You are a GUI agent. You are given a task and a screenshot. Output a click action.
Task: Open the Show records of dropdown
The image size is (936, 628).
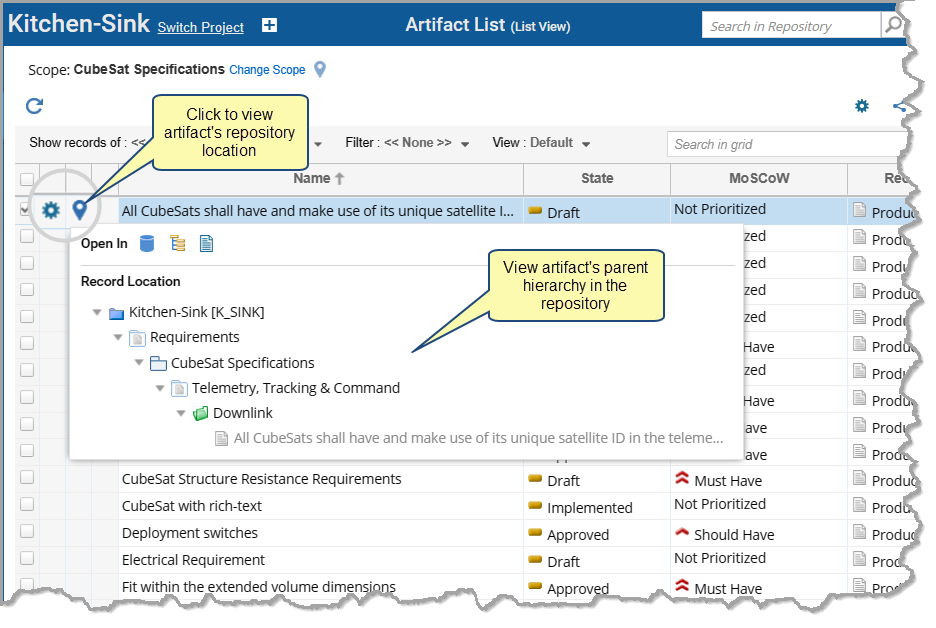click(318, 144)
